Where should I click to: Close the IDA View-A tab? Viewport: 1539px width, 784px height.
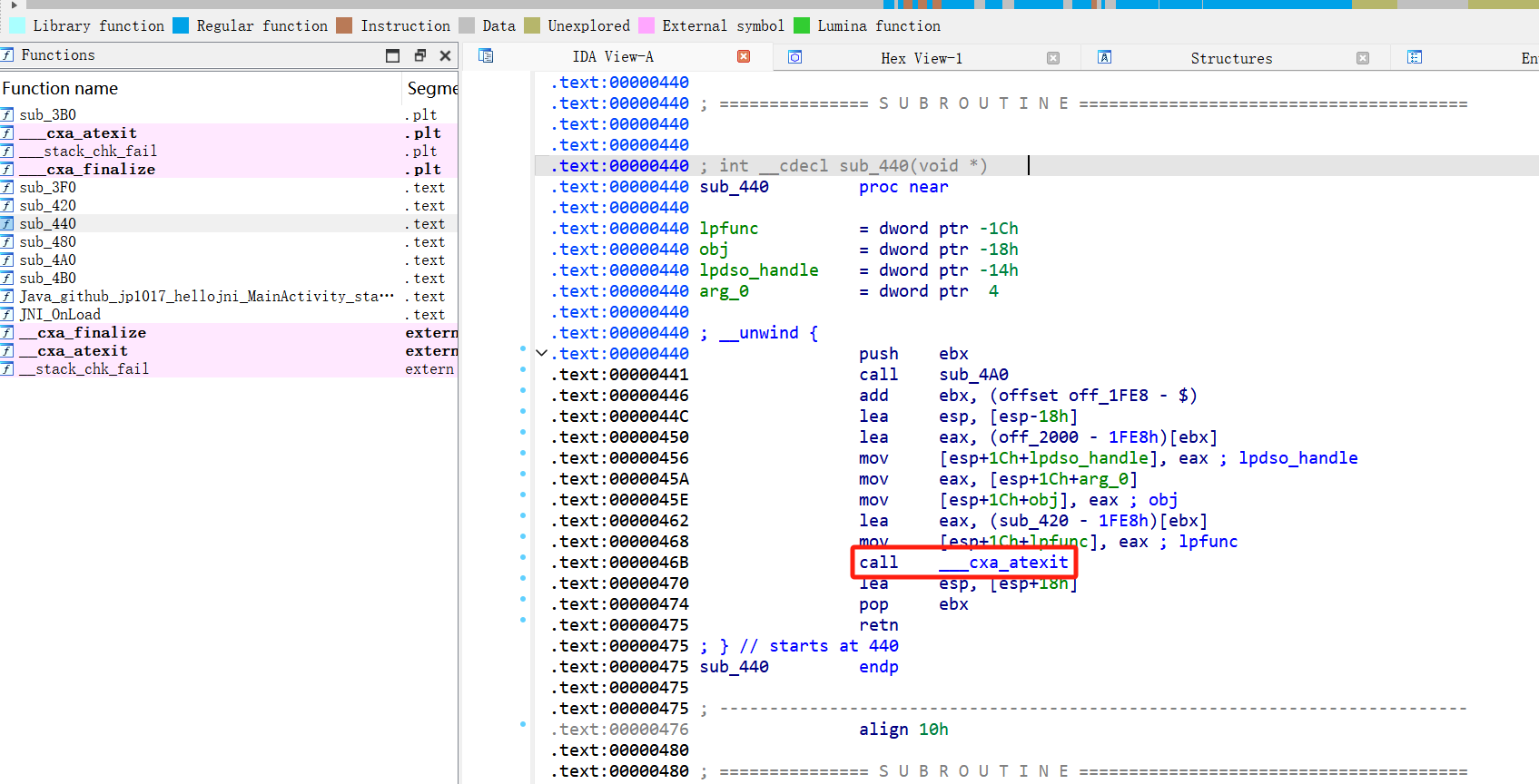[744, 56]
